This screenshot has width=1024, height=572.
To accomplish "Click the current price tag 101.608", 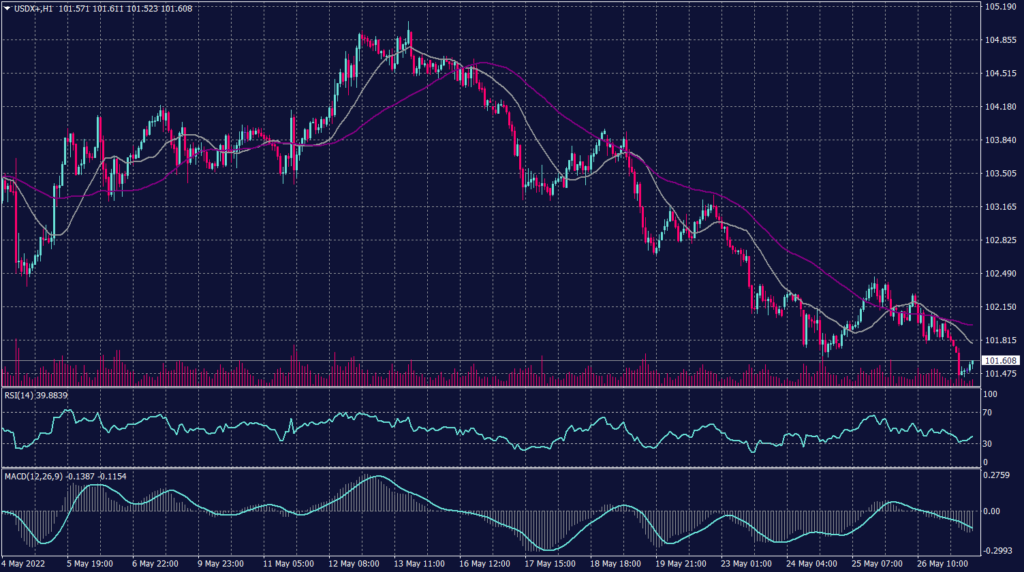I will [1000, 360].
